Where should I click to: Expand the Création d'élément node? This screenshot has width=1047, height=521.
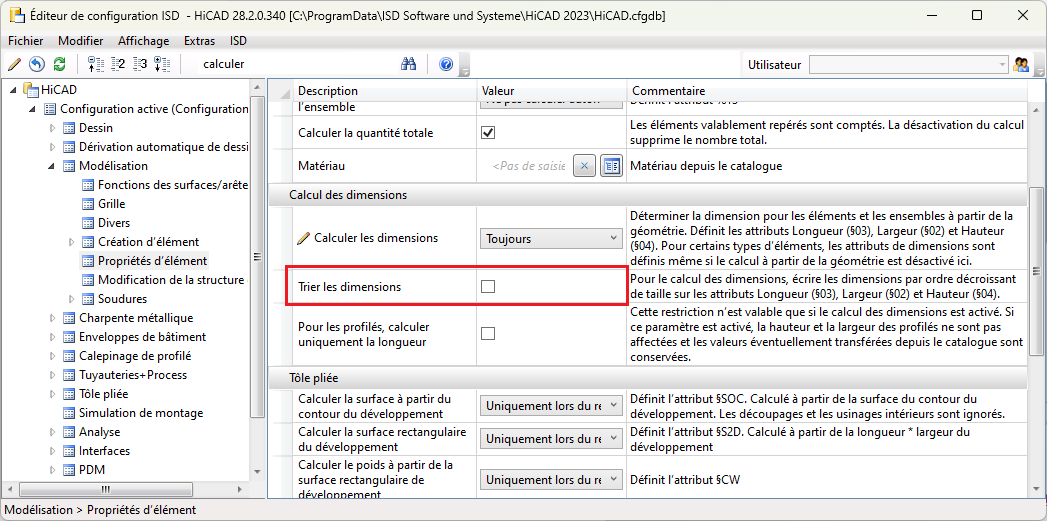(71, 242)
